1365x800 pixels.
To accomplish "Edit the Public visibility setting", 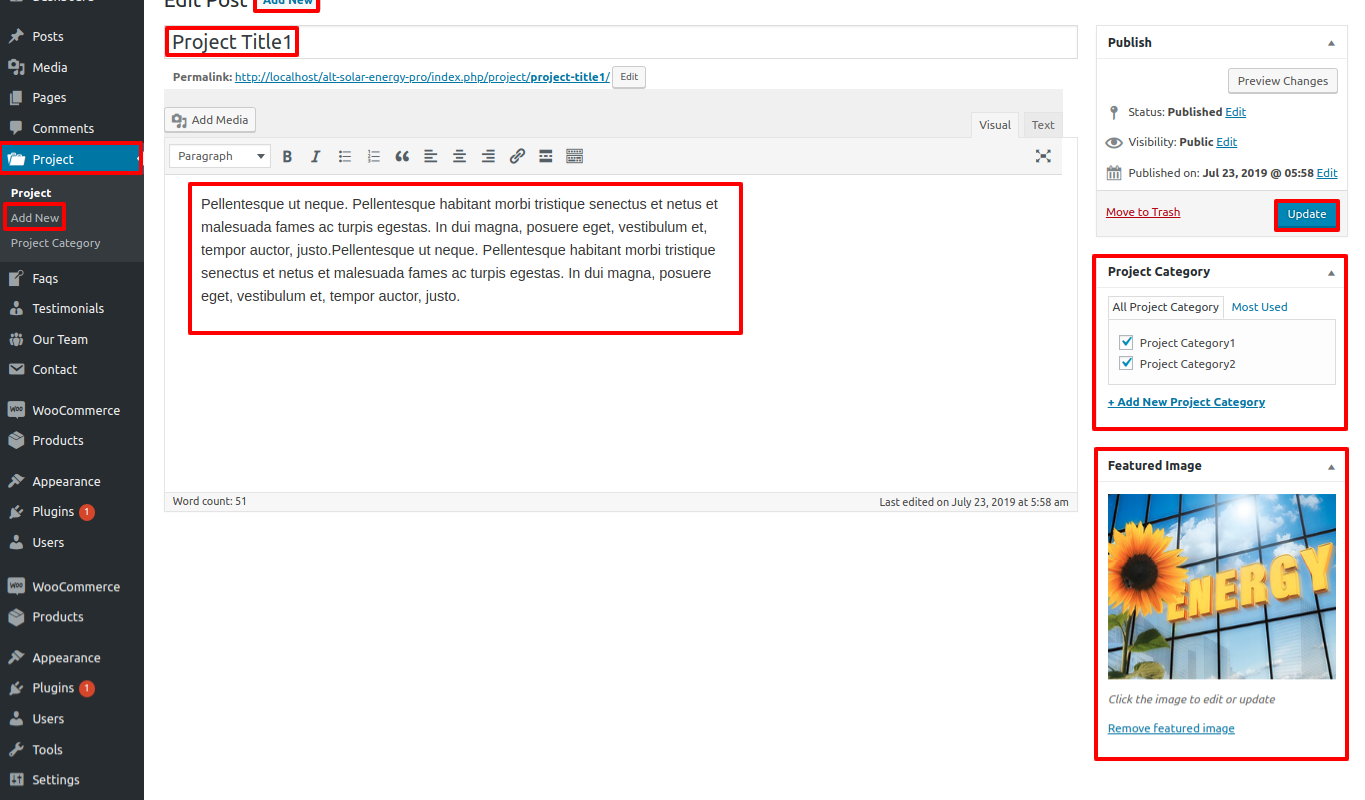I will [x=1227, y=142].
